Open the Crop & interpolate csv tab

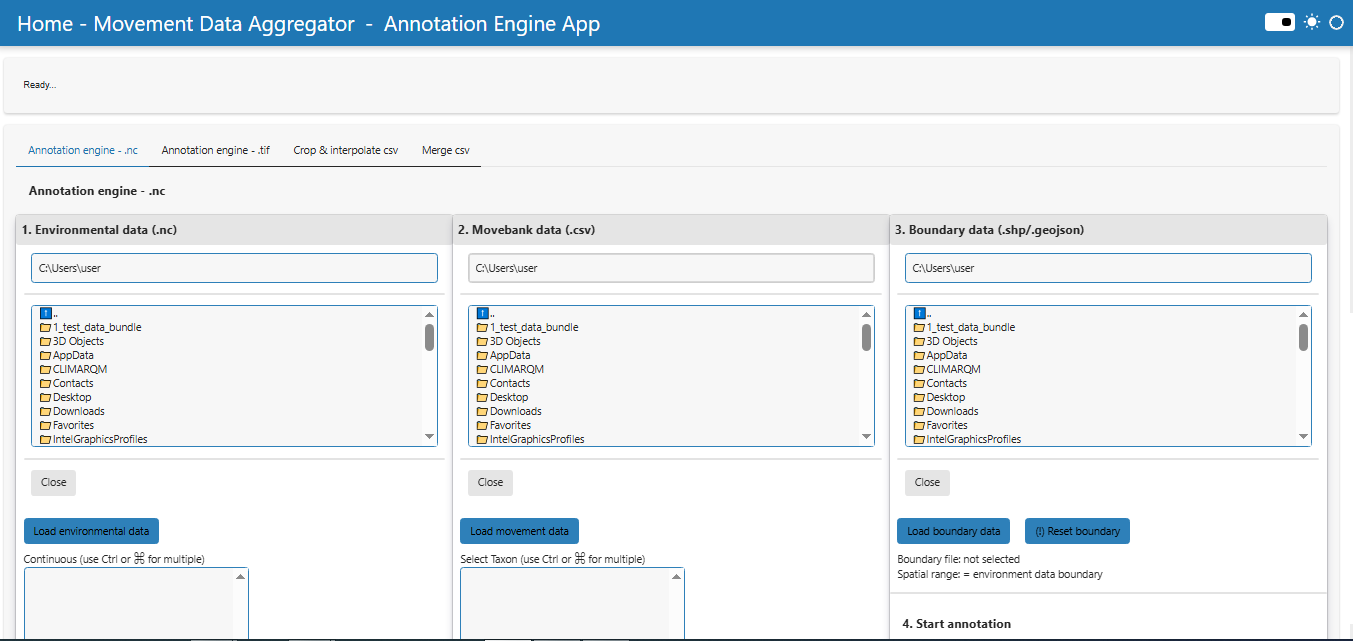coord(346,150)
